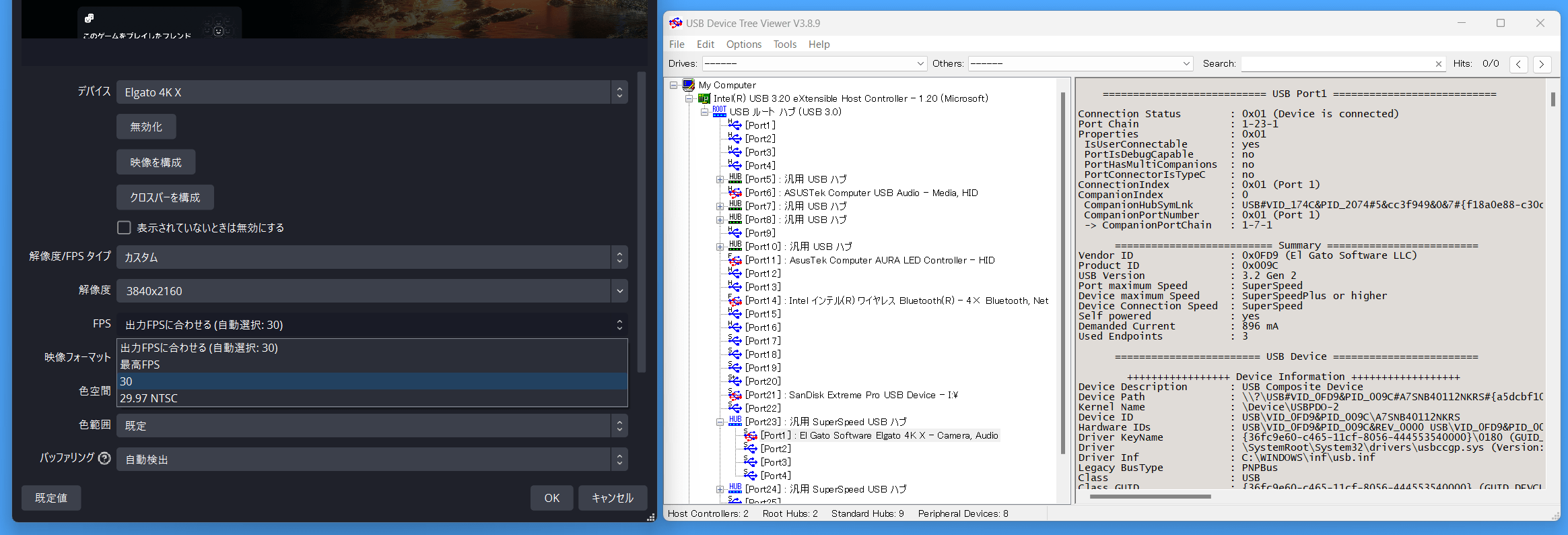Select the 29.97 NTSC FPS option
Viewport: 1568px width, 535px height.
tap(149, 398)
